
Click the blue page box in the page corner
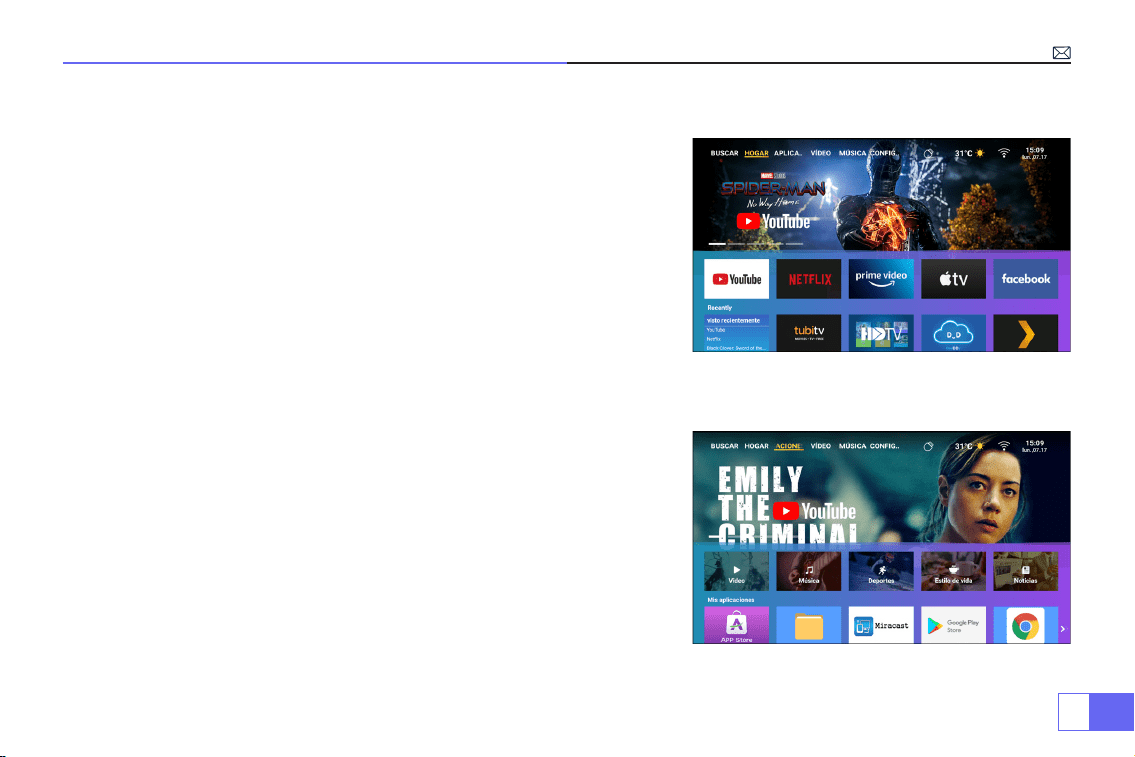point(1111,711)
